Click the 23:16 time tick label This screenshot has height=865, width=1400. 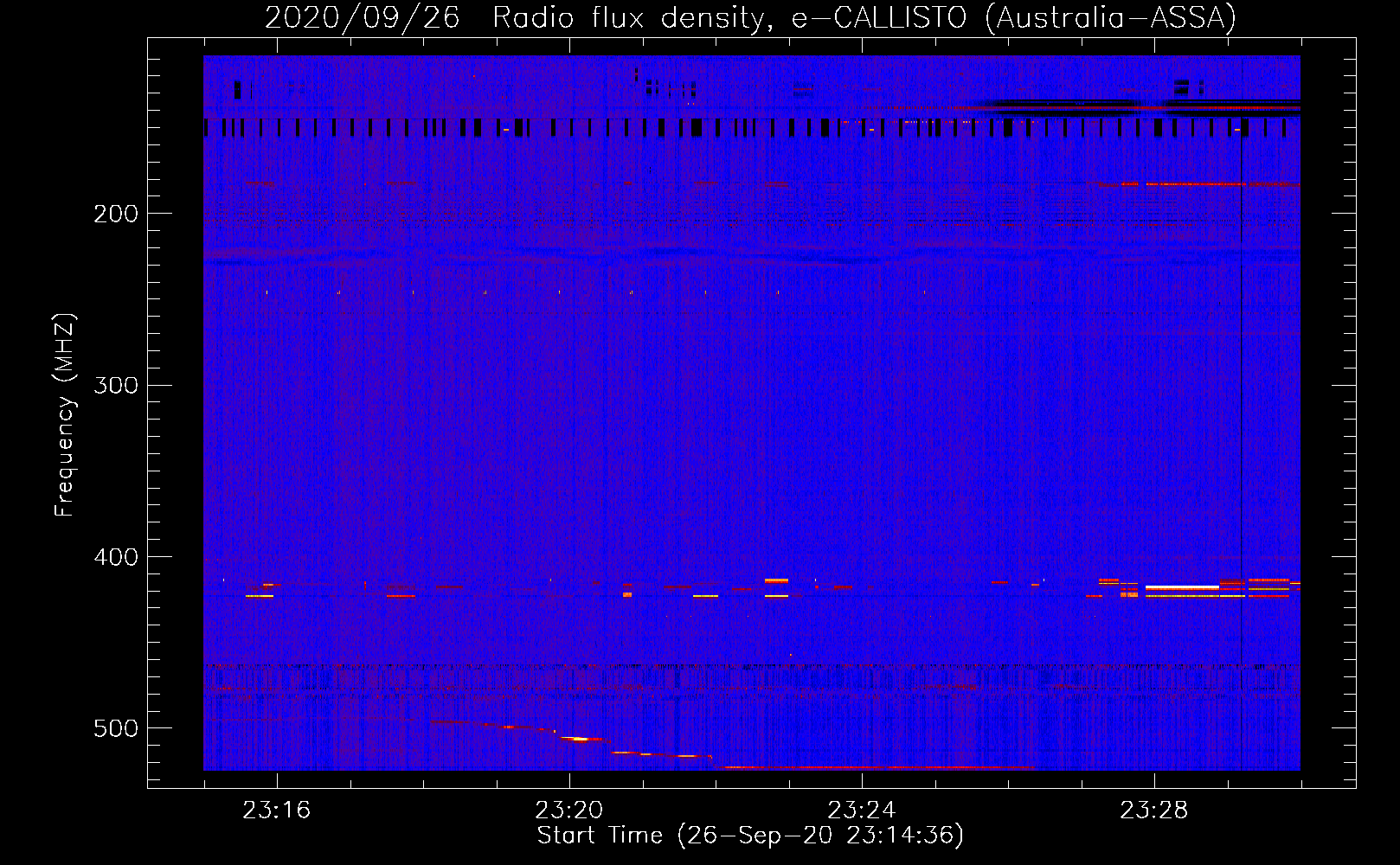(277, 811)
